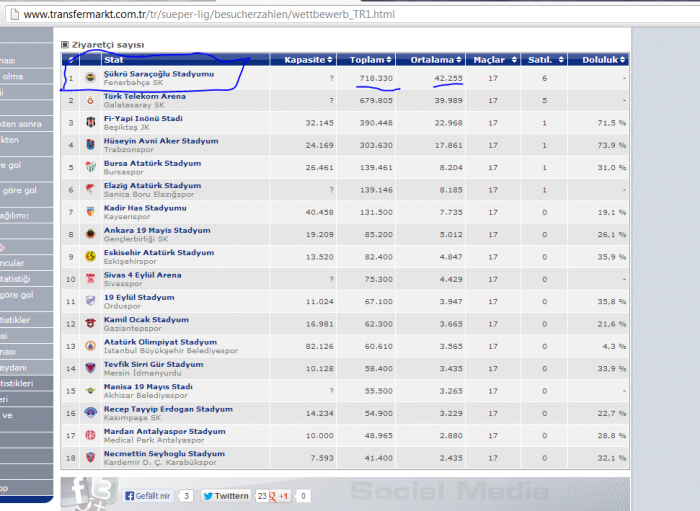Open Türk Telekom Arena stadium link
Viewport: 700px width, 511px height.
click(145, 96)
